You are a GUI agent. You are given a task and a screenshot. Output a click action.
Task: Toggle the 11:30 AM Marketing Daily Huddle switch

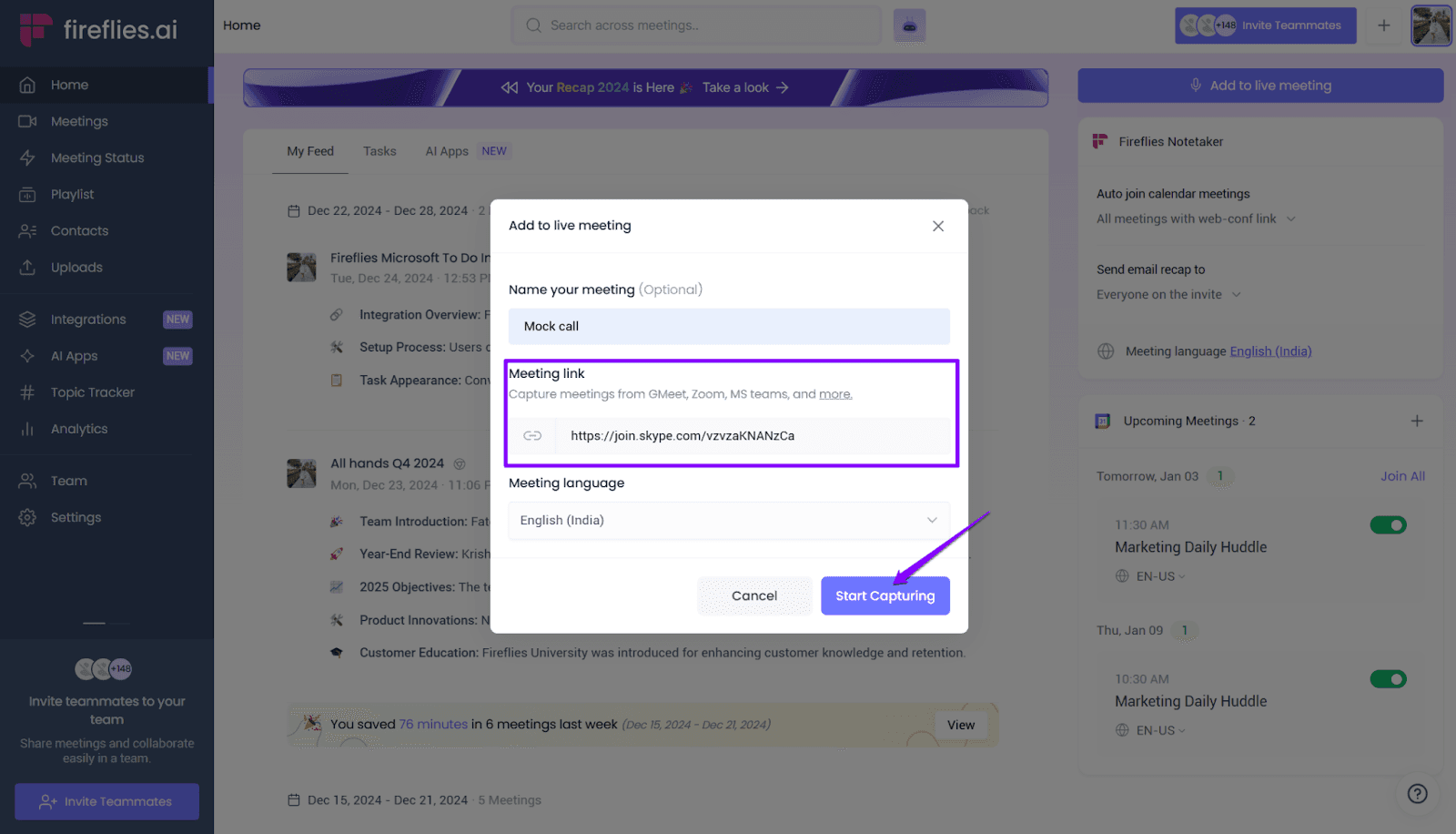pyautogui.click(x=1388, y=525)
